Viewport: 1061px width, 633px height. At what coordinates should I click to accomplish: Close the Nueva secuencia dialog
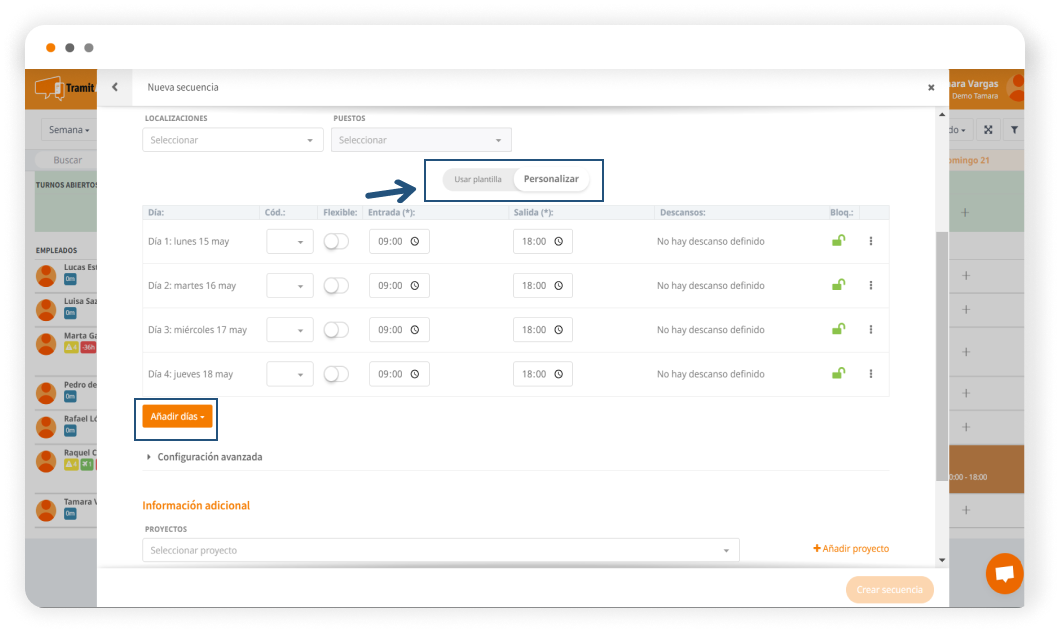930,88
